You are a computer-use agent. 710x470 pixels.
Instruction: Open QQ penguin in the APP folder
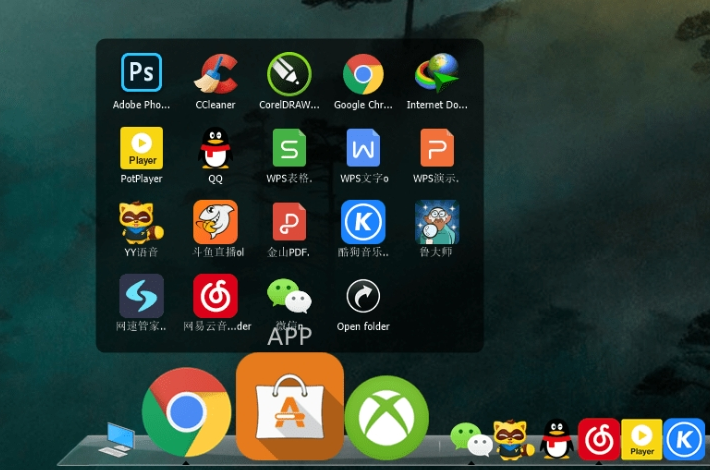pos(216,148)
